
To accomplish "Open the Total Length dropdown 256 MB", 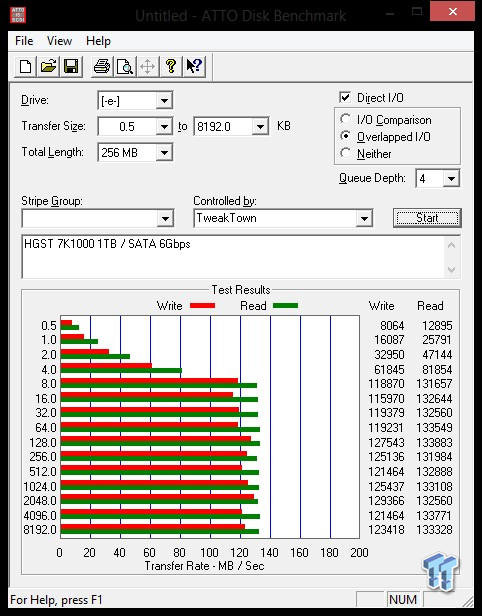I will [164, 152].
